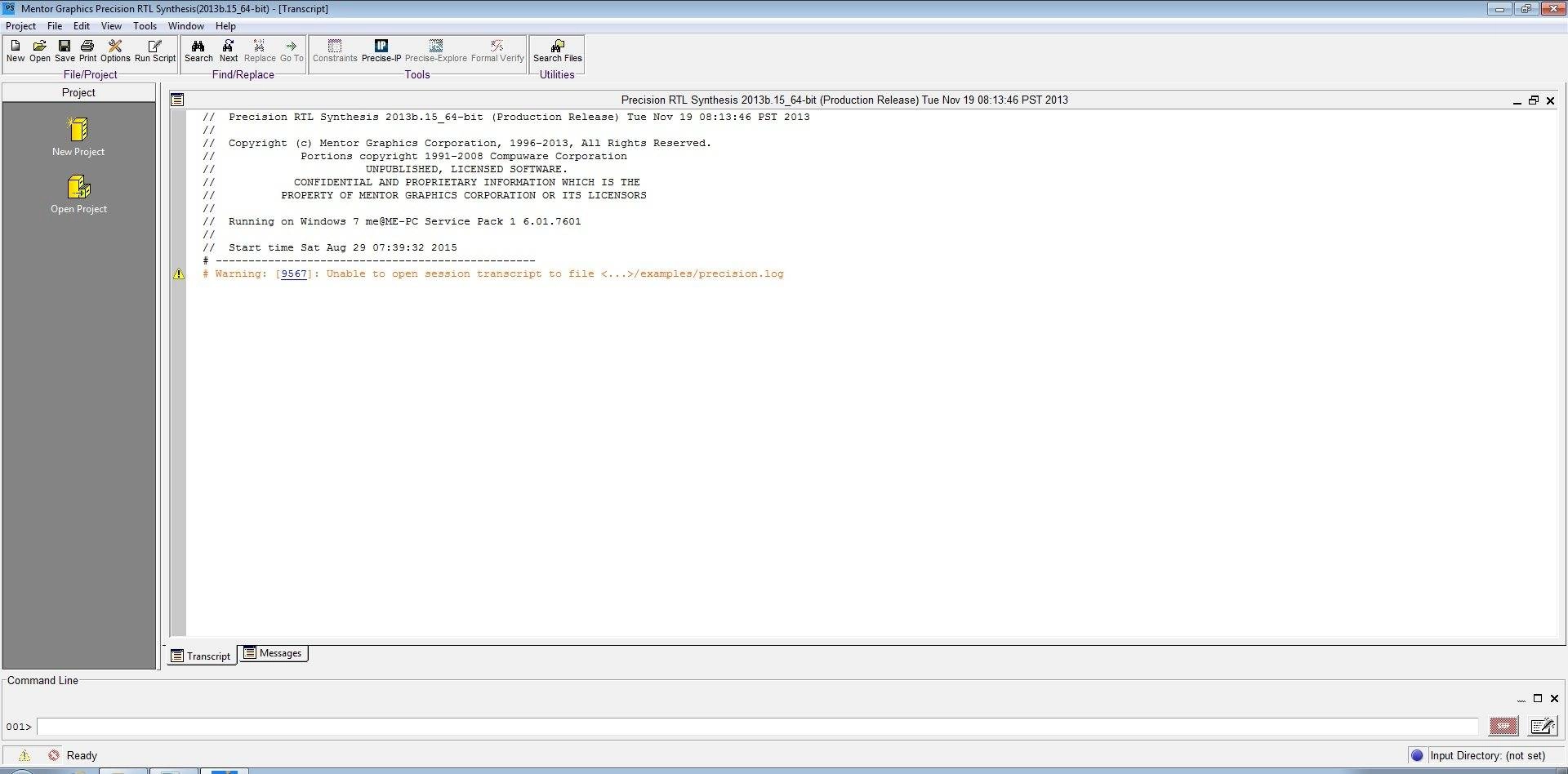This screenshot has height=774, width=1568.
Task: Click the Print toolbar icon
Action: (x=87, y=51)
